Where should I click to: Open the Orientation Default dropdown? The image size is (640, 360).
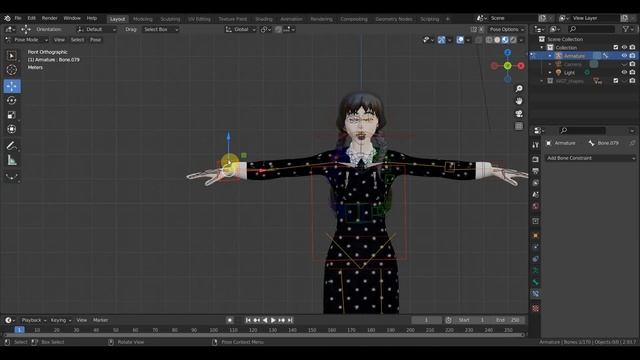click(96, 29)
